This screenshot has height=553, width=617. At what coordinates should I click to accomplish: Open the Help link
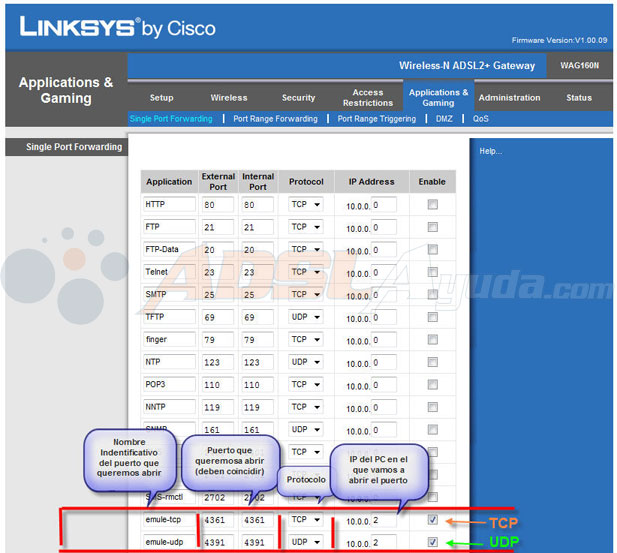pyautogui.click(x=490, y=151)
